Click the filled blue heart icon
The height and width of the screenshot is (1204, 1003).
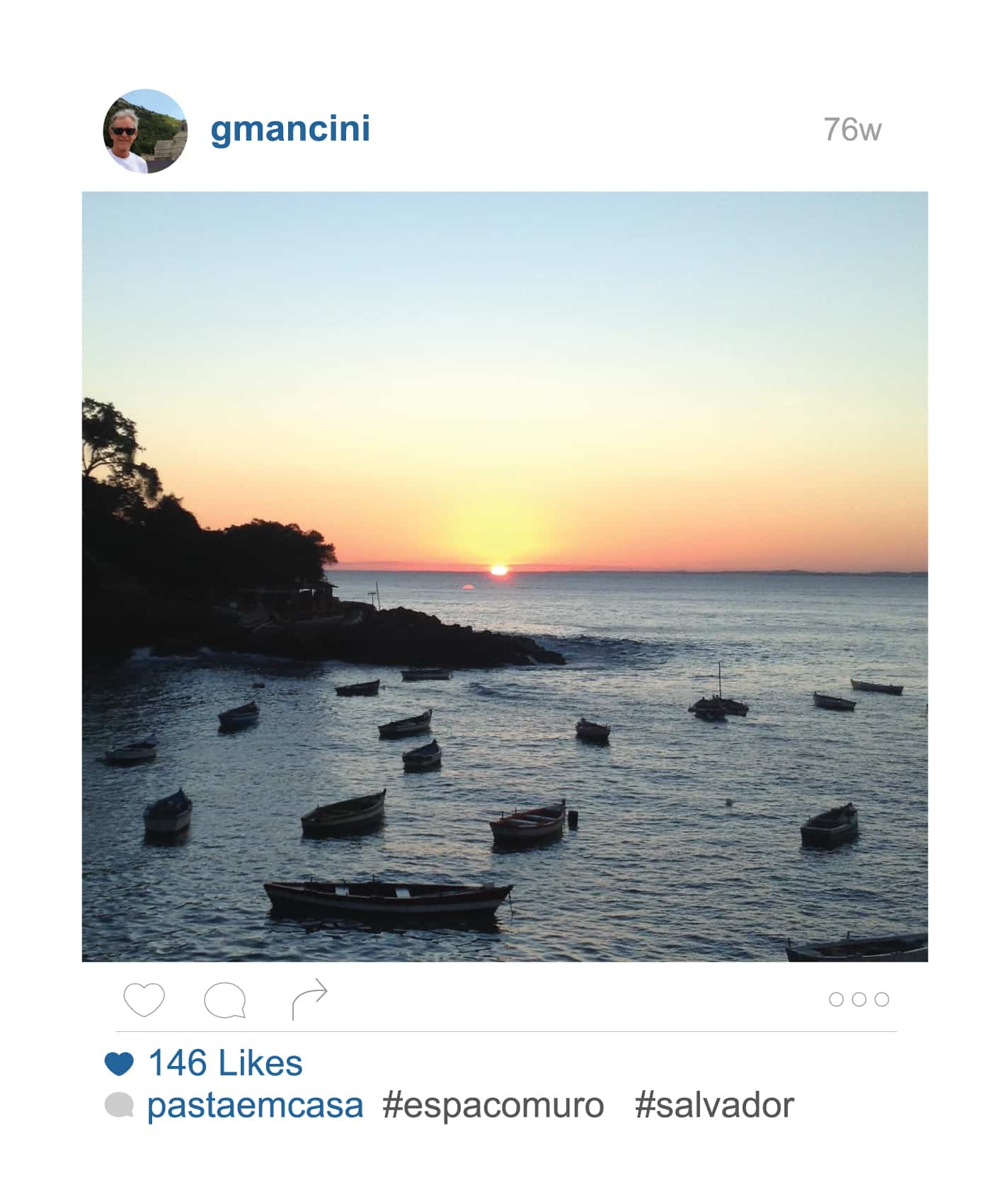click(x=119, y=1064)
